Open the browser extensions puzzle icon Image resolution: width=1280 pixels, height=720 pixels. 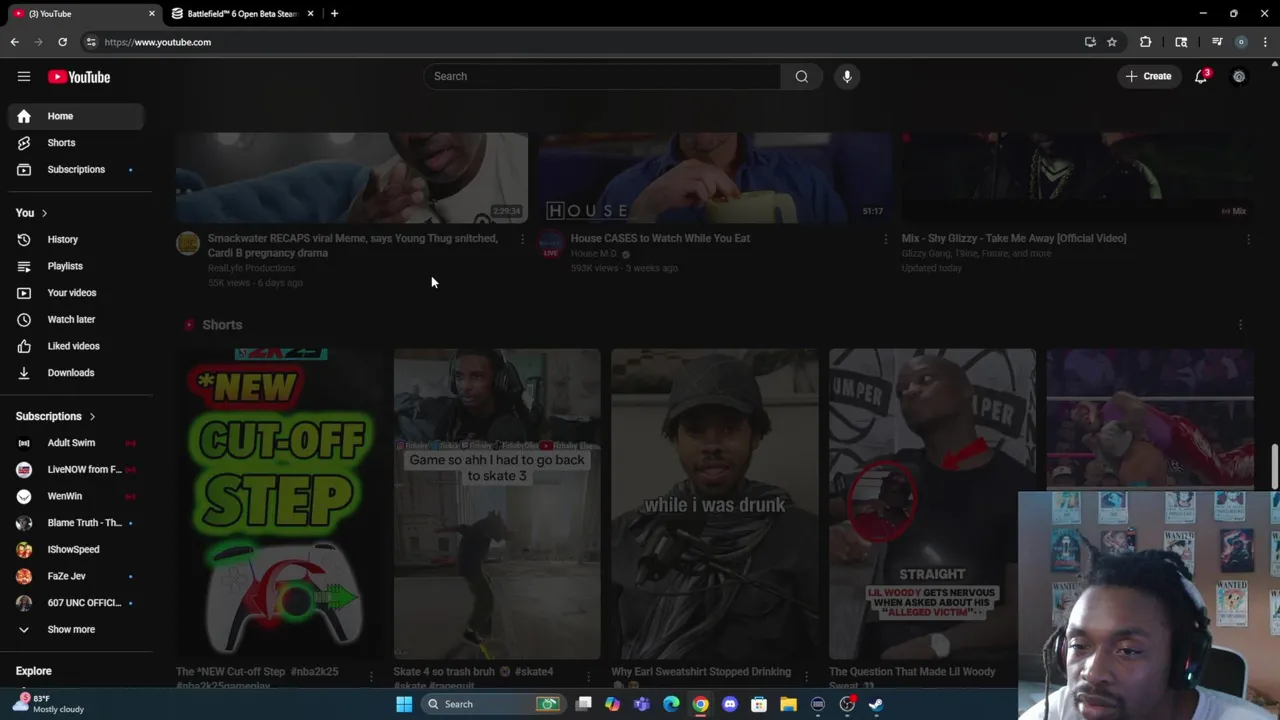tap(1146, 42)
